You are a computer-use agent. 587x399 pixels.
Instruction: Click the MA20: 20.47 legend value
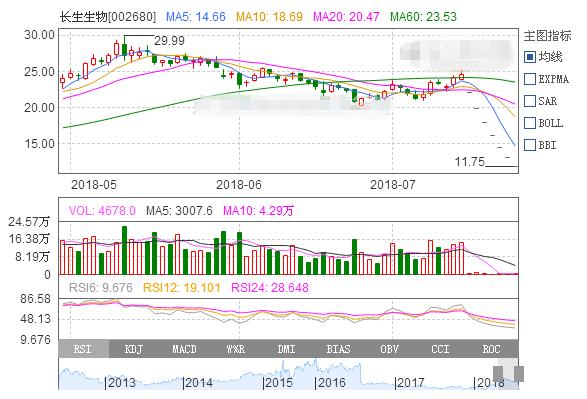pyautogui.click(x=346, y=17)
